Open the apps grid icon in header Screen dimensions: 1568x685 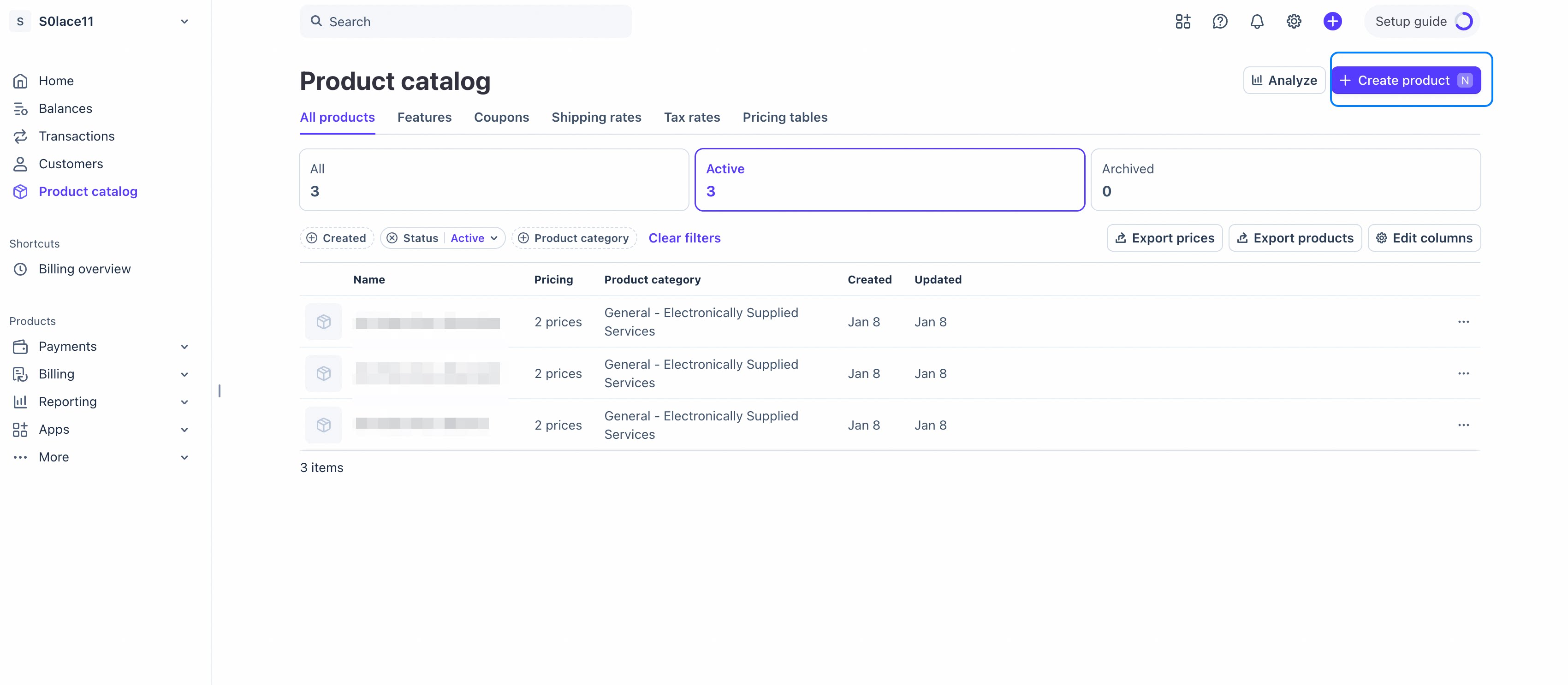tap(1183, 21)
